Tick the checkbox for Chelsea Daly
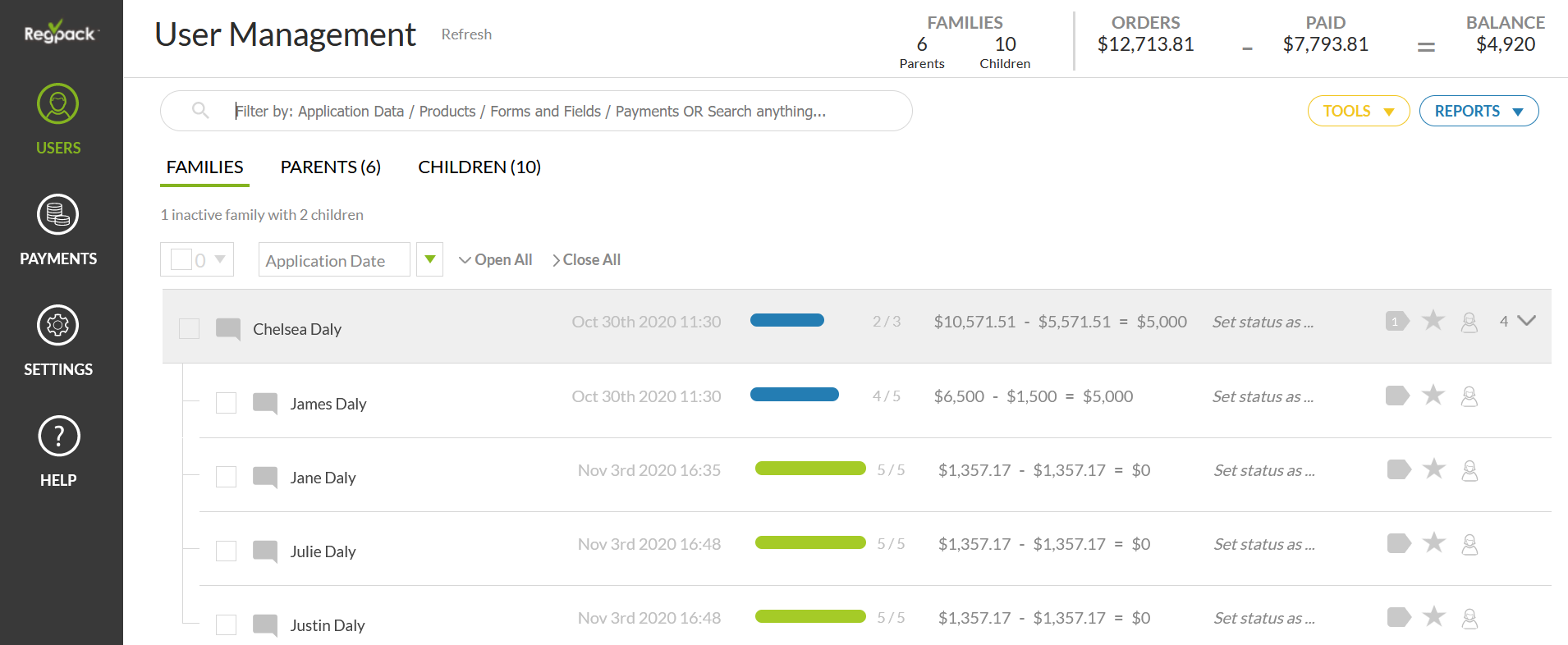This screenshot has height=645, width=1568. (190, 329)
